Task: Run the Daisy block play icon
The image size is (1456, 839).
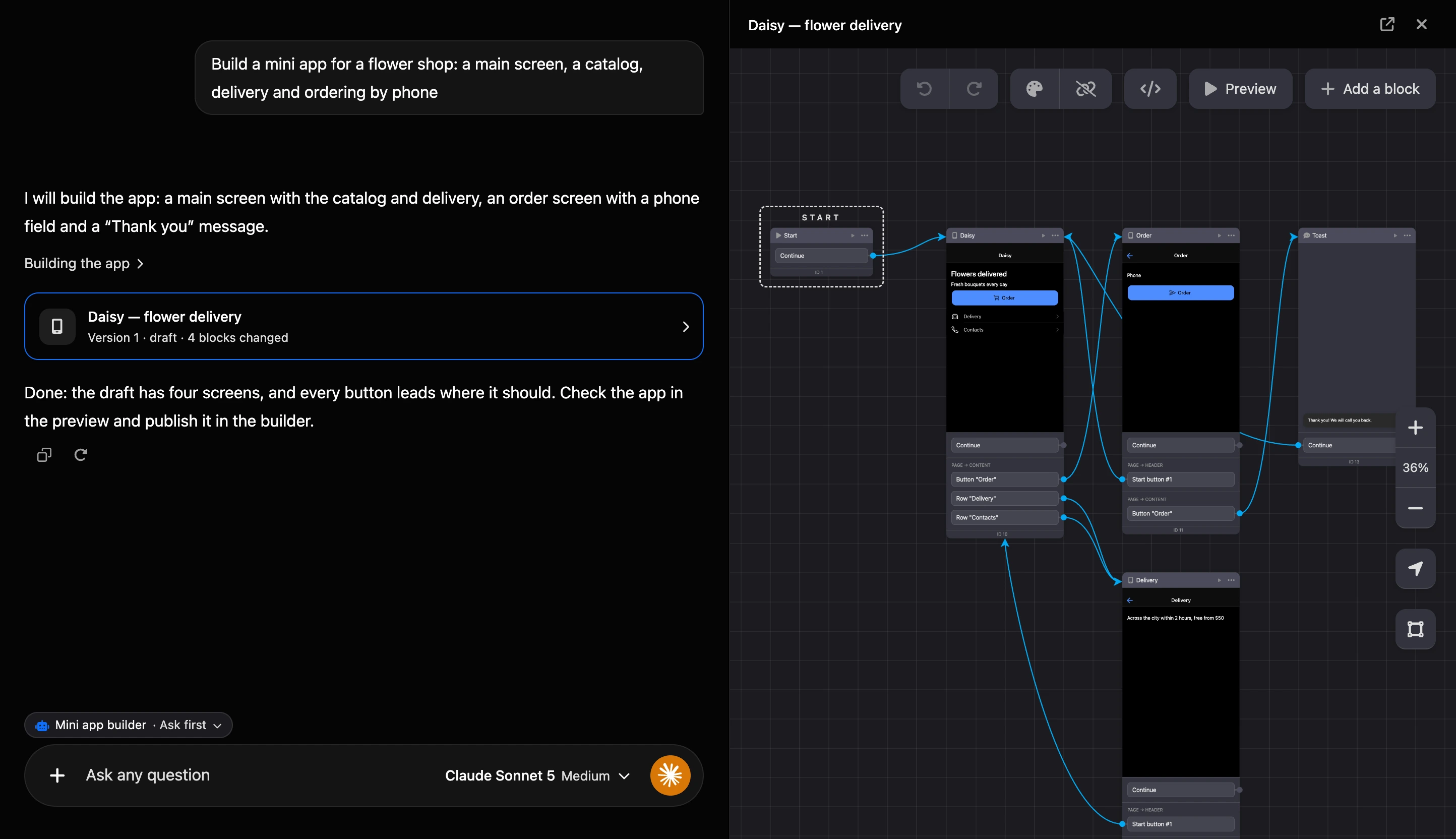Action: (1043, 235)
